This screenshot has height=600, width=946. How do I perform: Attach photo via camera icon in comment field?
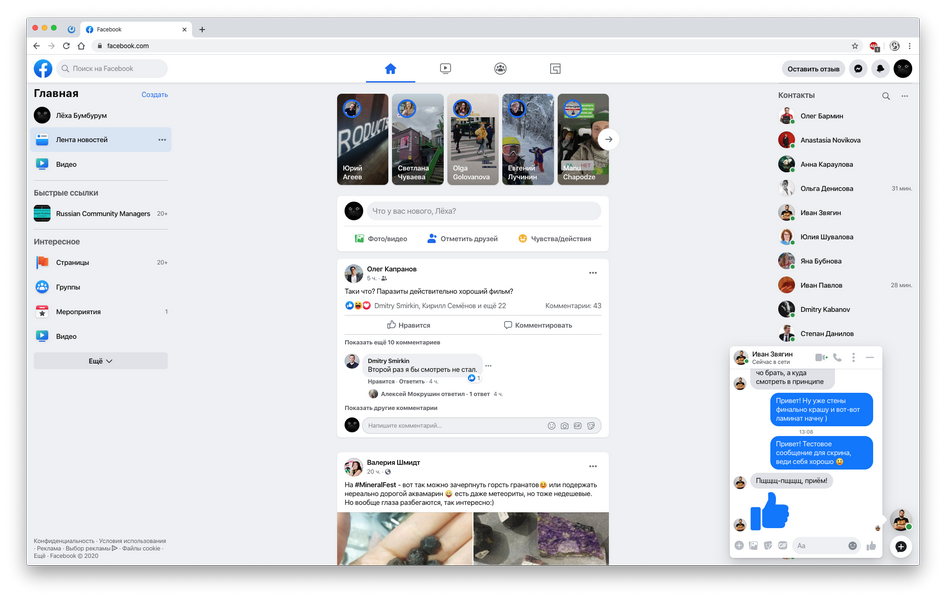[565, 426]
